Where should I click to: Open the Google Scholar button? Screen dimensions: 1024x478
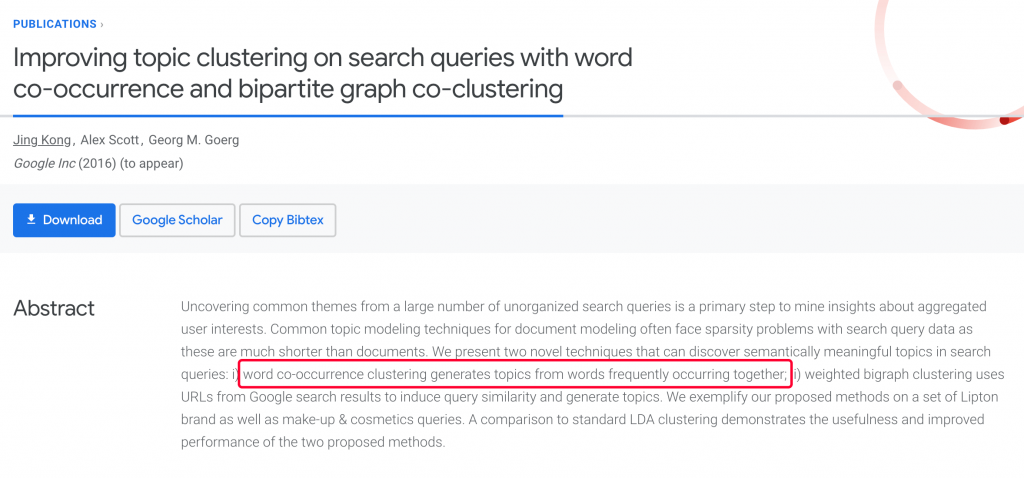177,220
